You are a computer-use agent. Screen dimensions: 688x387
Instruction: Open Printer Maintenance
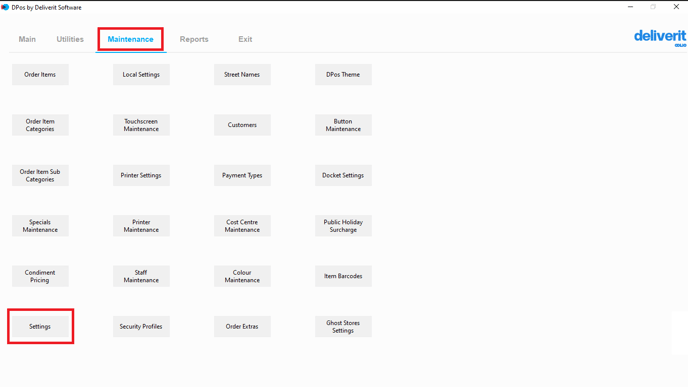[141, 226]
